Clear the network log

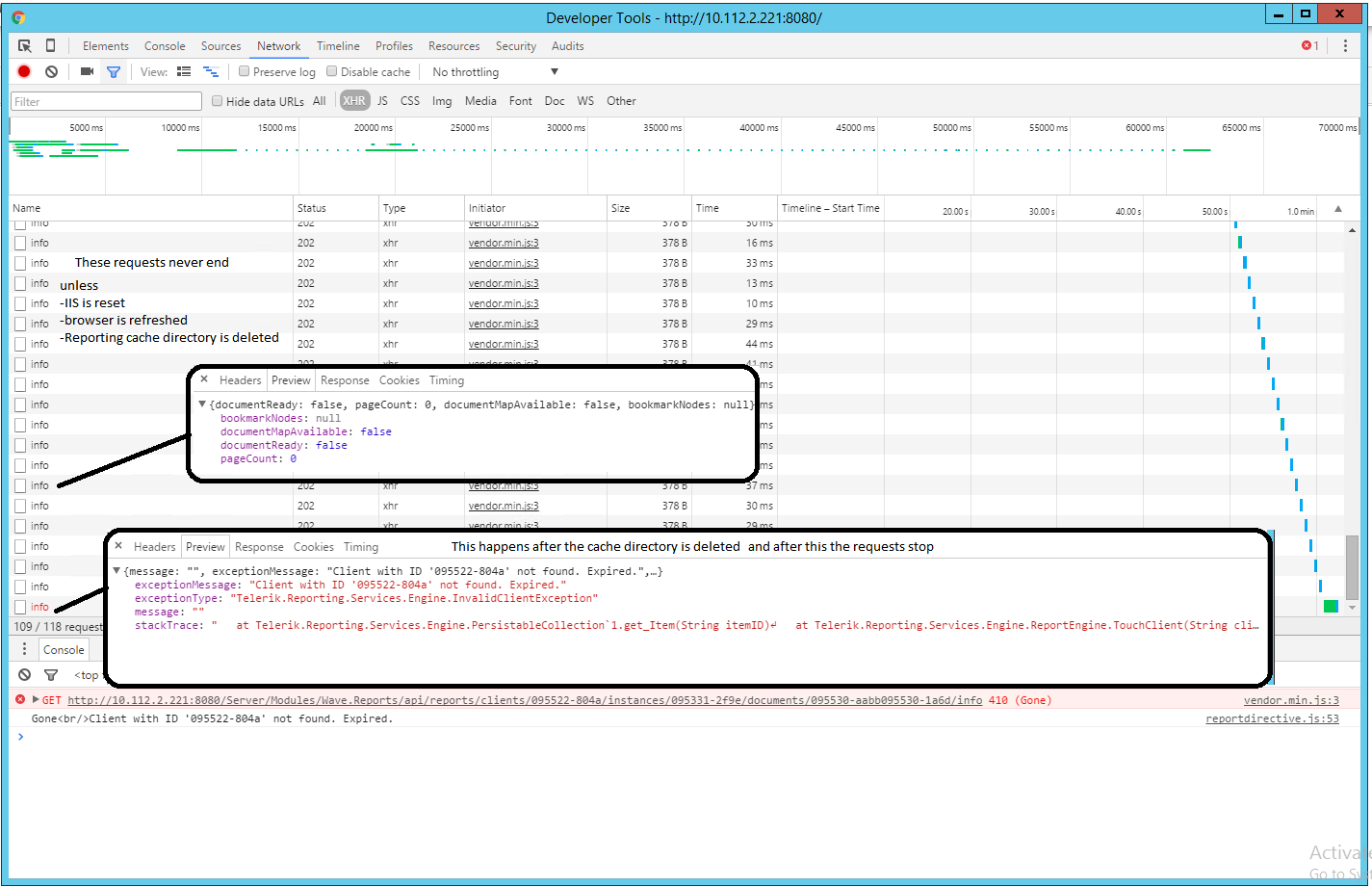52,71
